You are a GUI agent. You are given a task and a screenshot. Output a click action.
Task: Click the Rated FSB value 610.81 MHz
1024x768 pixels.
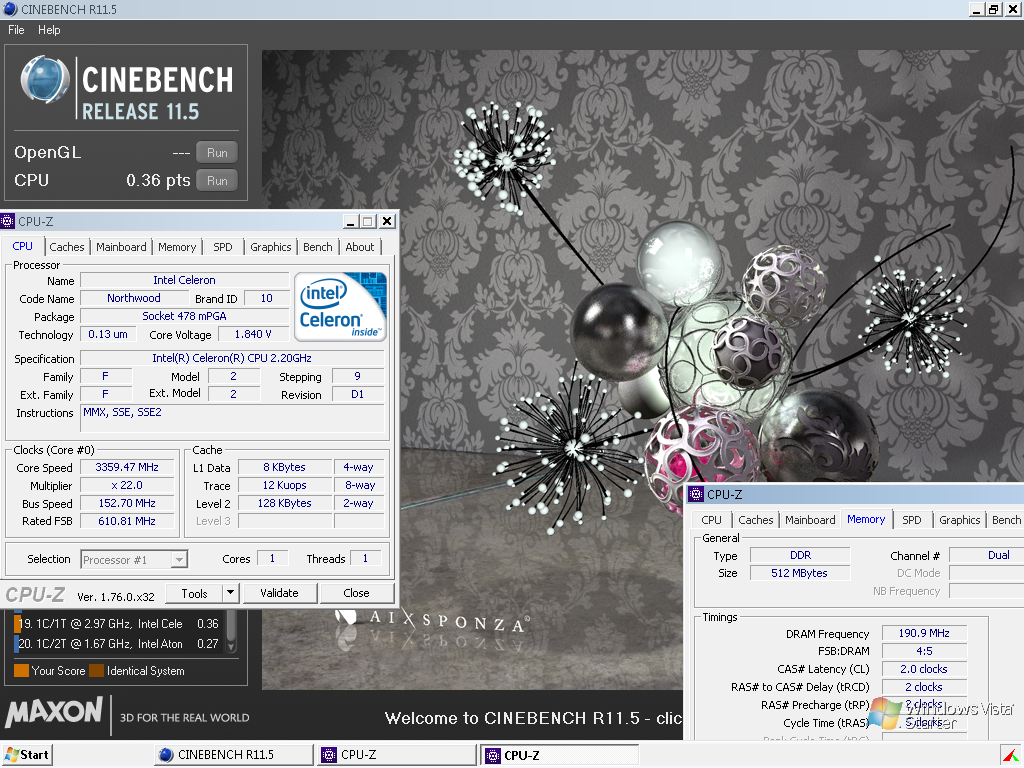coord(127,520)
